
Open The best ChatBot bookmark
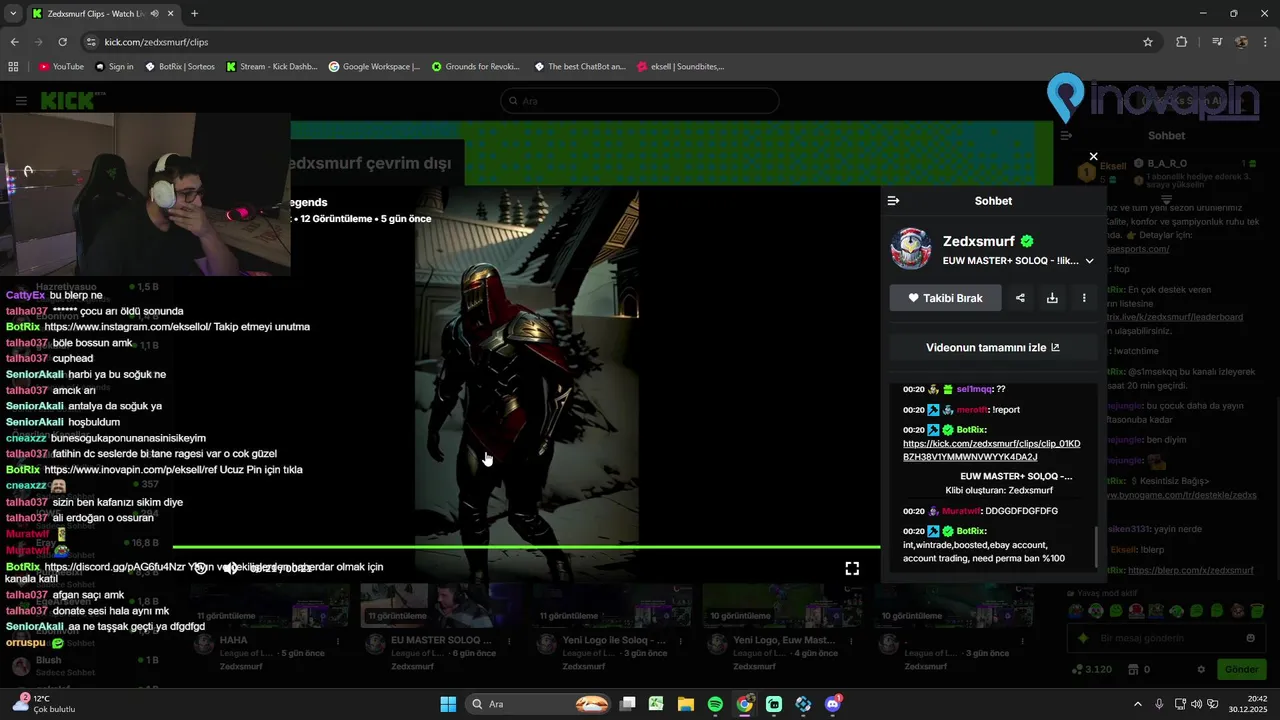[x=580, y=67]
